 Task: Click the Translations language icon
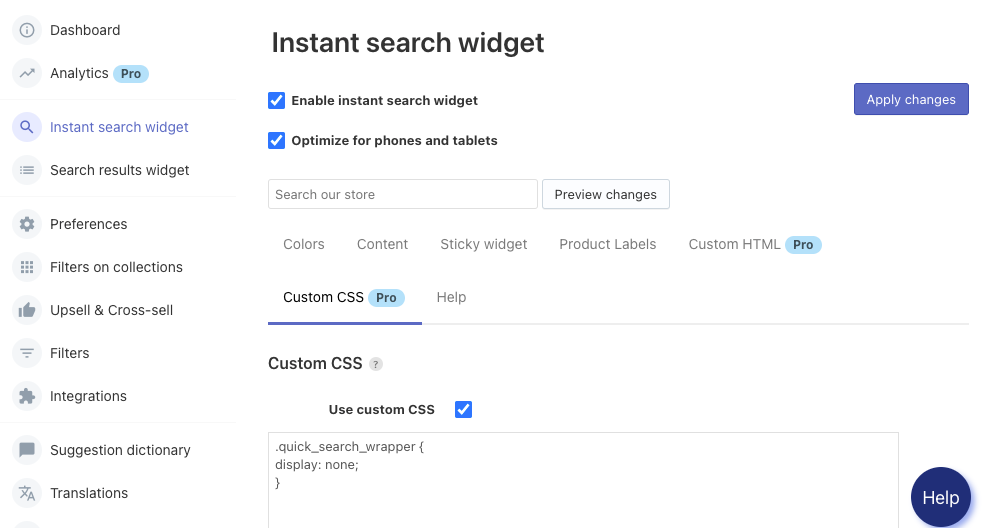point(27,493)
